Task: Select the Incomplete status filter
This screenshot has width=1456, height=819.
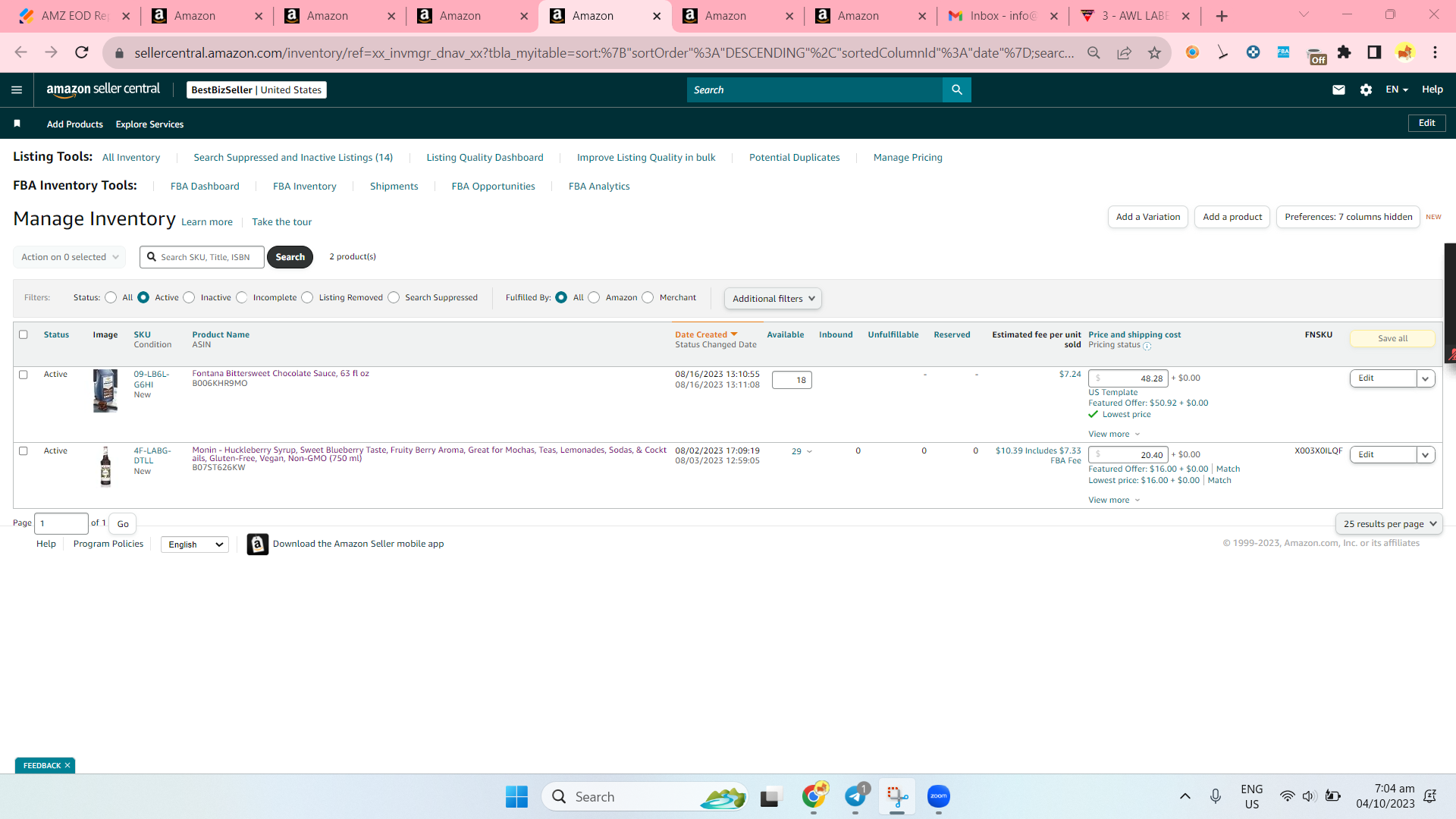Action: pyautogui.click(x=241, y=297)
